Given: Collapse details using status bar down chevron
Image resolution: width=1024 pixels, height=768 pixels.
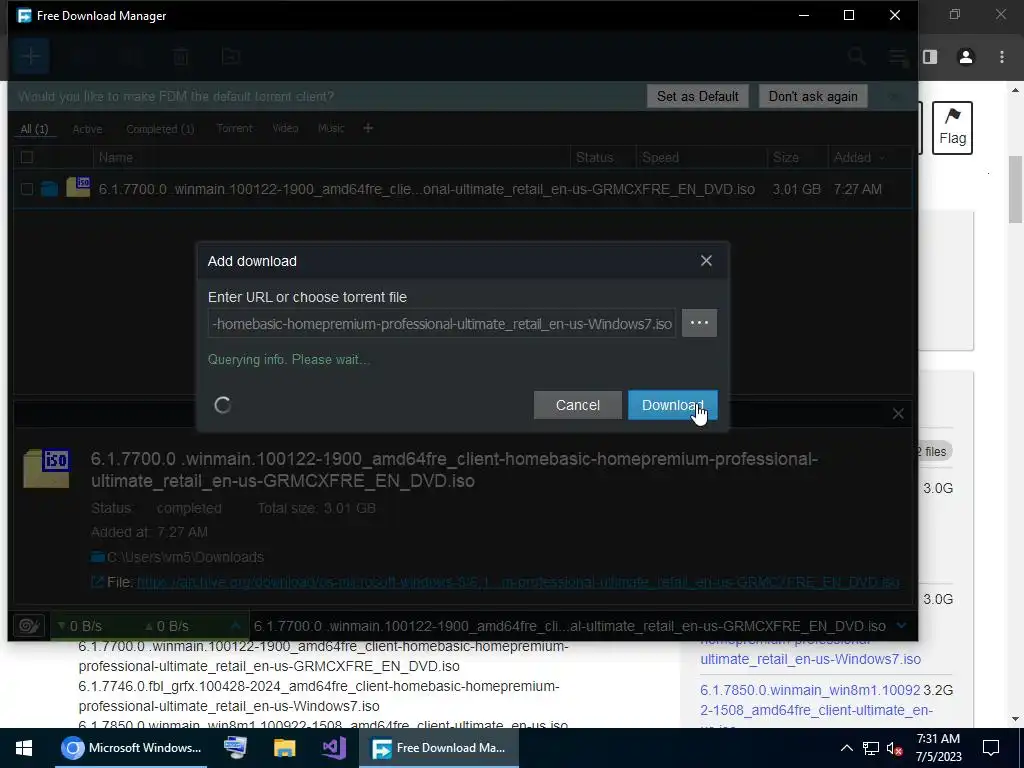Looking at the screenshot, I should pyautogui.click(x=901, y=626).
